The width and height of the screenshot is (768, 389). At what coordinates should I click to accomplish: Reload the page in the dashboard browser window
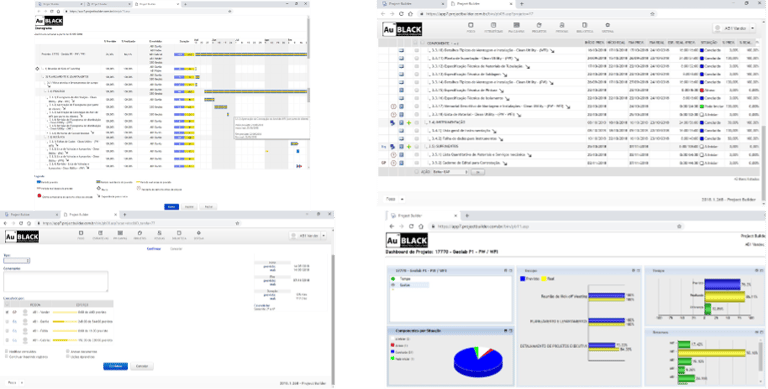pos(412,227)
